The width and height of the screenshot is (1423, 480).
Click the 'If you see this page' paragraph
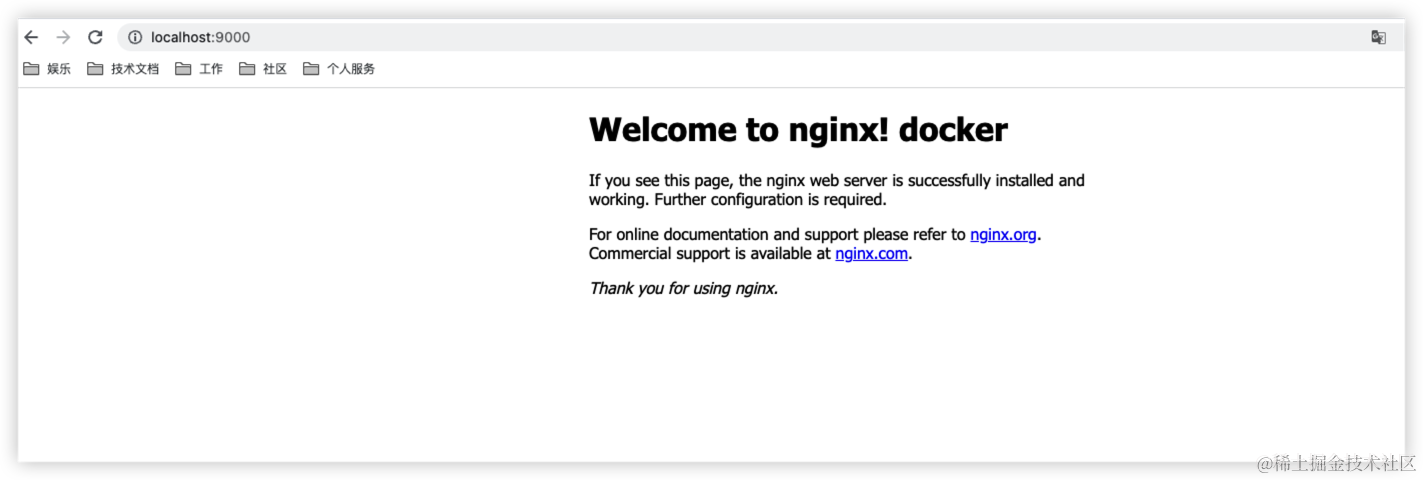click(x=837, y=190)
